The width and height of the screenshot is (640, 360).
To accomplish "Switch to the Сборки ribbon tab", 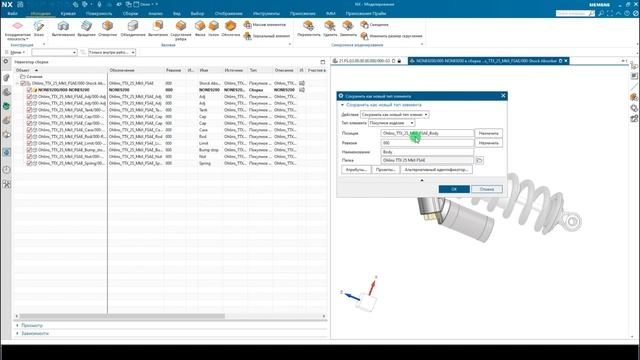I will point(131,13).
